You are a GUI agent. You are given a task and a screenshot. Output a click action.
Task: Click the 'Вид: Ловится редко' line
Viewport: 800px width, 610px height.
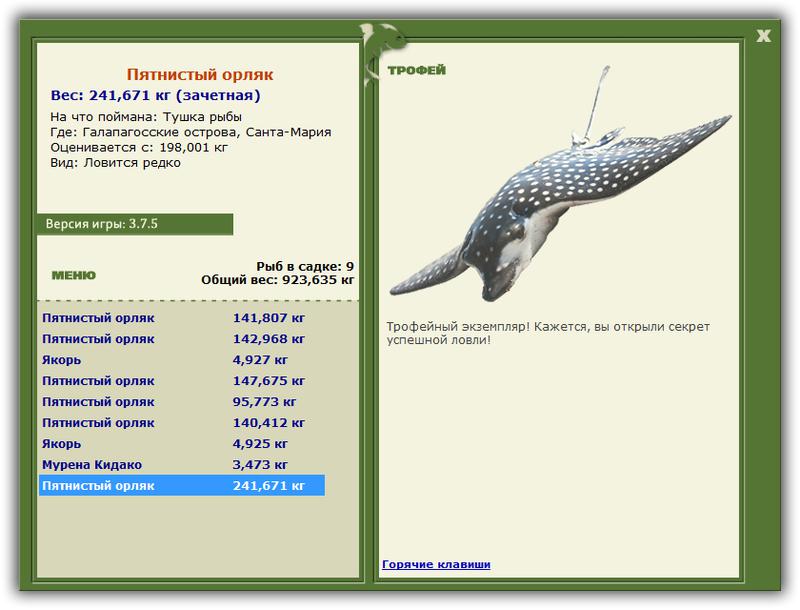pos(115,163)
